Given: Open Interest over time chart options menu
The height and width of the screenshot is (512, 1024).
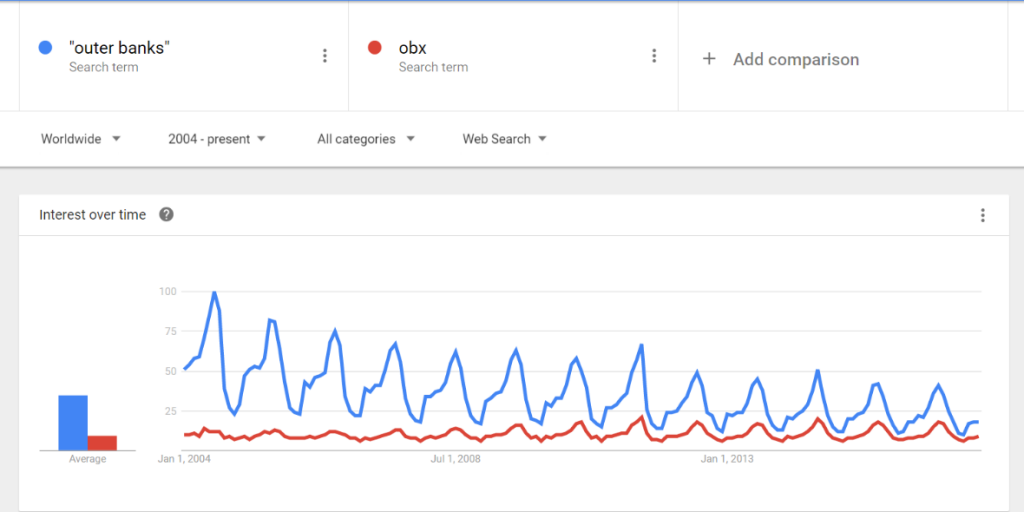Looking at the screenshot, I should (983, 215).
